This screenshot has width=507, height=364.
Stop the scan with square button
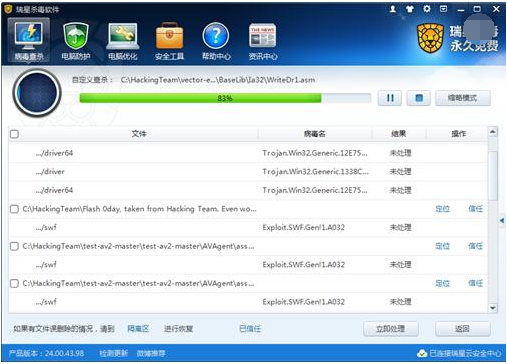tap(419, 98)
